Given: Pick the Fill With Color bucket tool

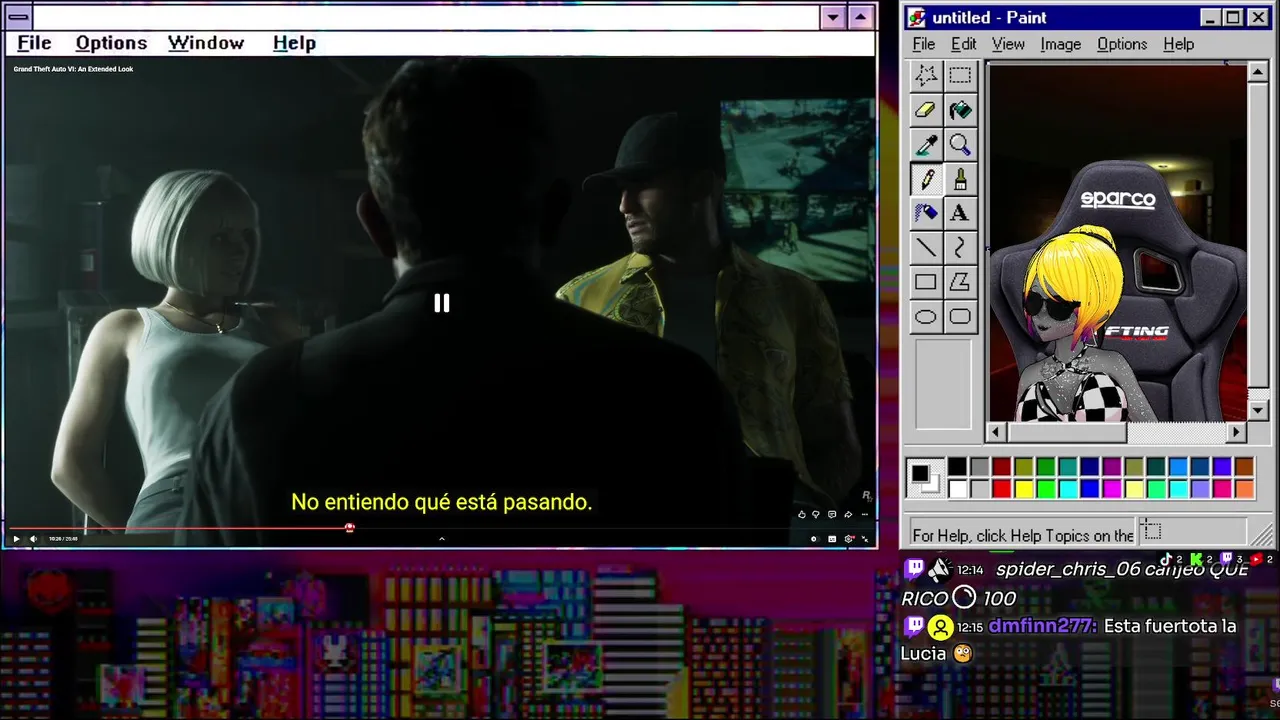Looking at the screenshot, I should [960, 110].
